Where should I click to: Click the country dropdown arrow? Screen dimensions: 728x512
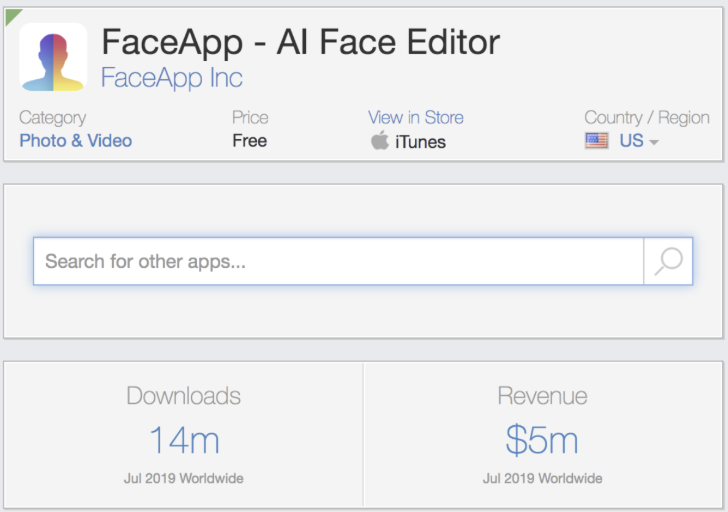(654, 143)
